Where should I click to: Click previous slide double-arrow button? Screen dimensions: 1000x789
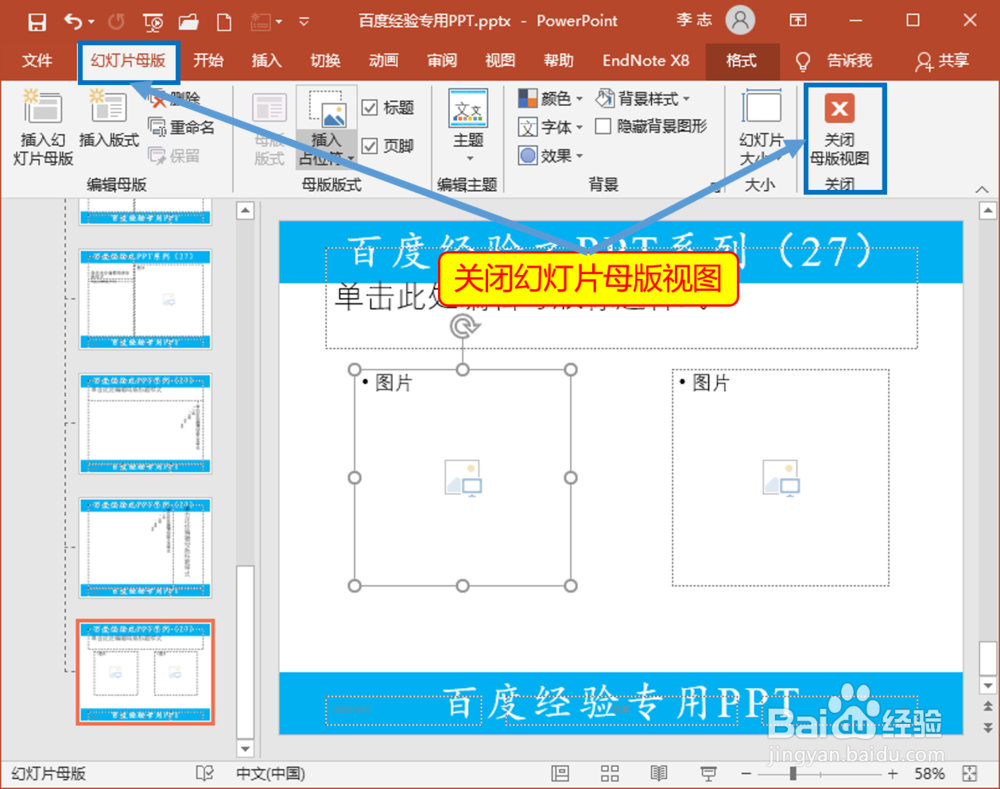click(x=988, y=706)
